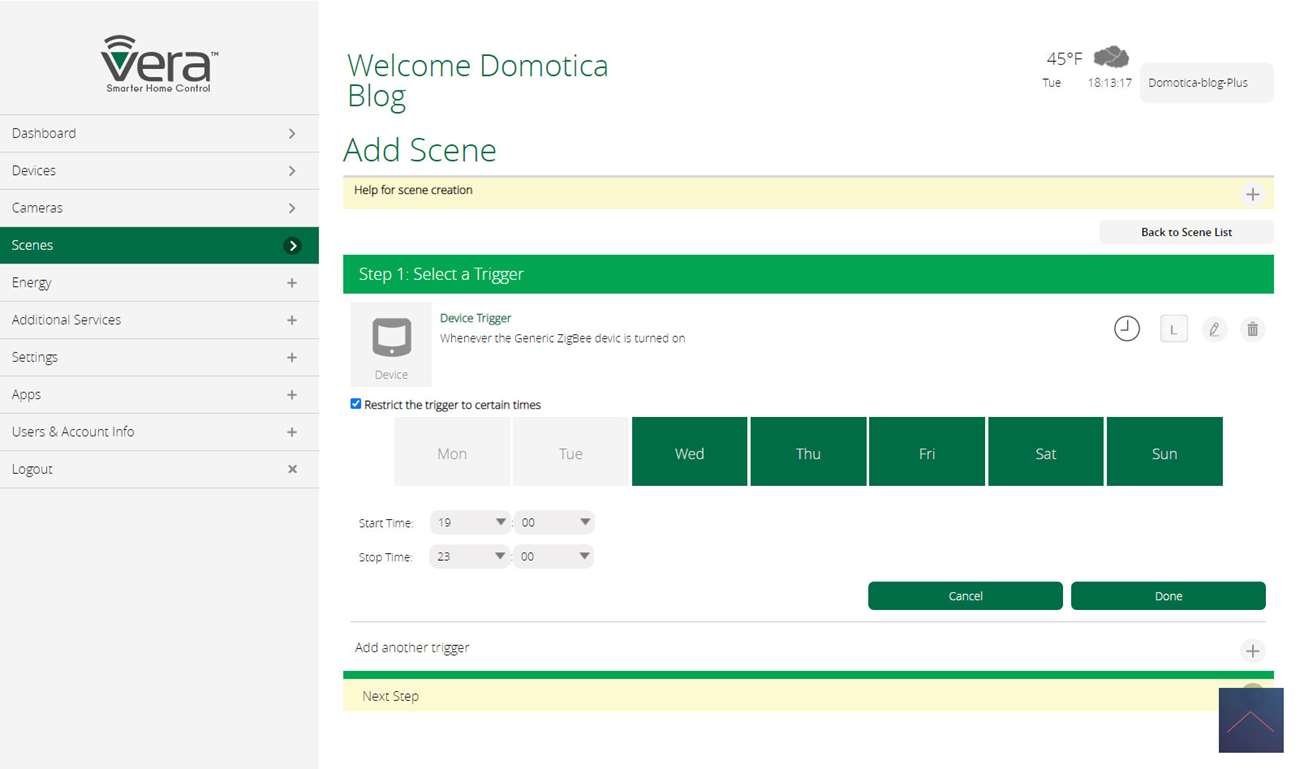Open Devices in the sidebar menu
The width and height of the screenshot is (1300, 769).
(x=159, y=171)
